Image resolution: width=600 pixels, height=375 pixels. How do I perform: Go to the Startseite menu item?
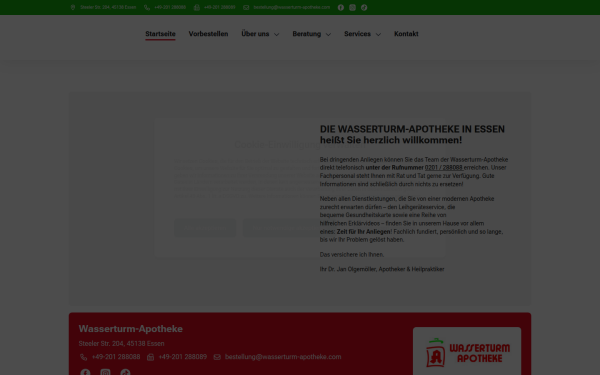pos(160,34)
